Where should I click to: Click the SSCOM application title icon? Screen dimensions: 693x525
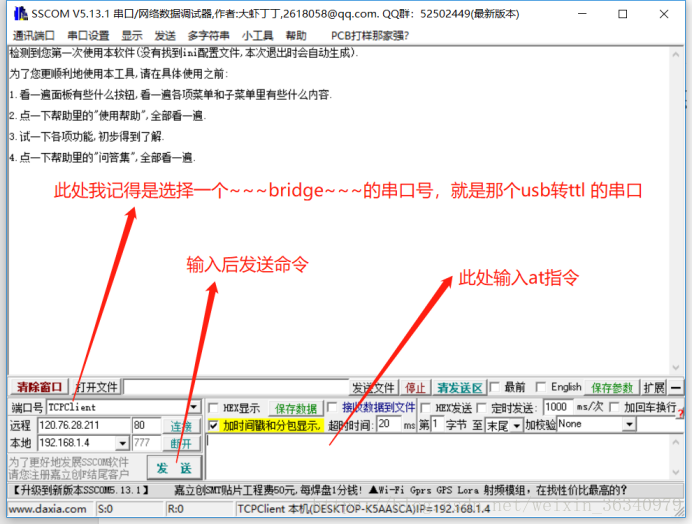click(x=20, y=14)
